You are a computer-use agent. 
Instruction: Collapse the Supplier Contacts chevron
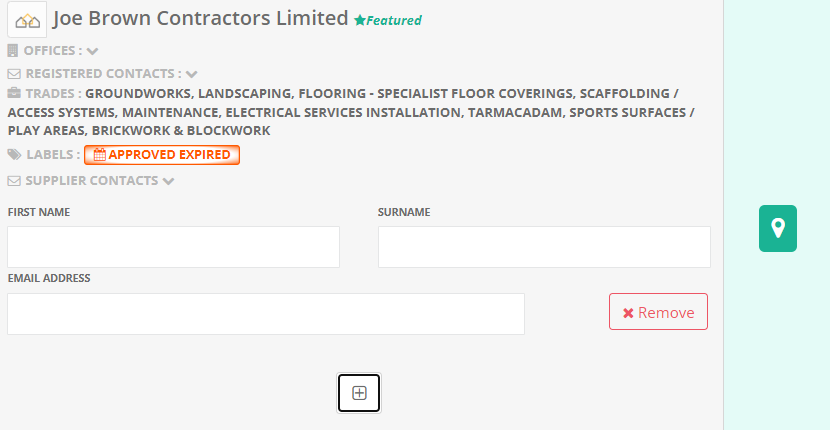click(x=168, y=181)
